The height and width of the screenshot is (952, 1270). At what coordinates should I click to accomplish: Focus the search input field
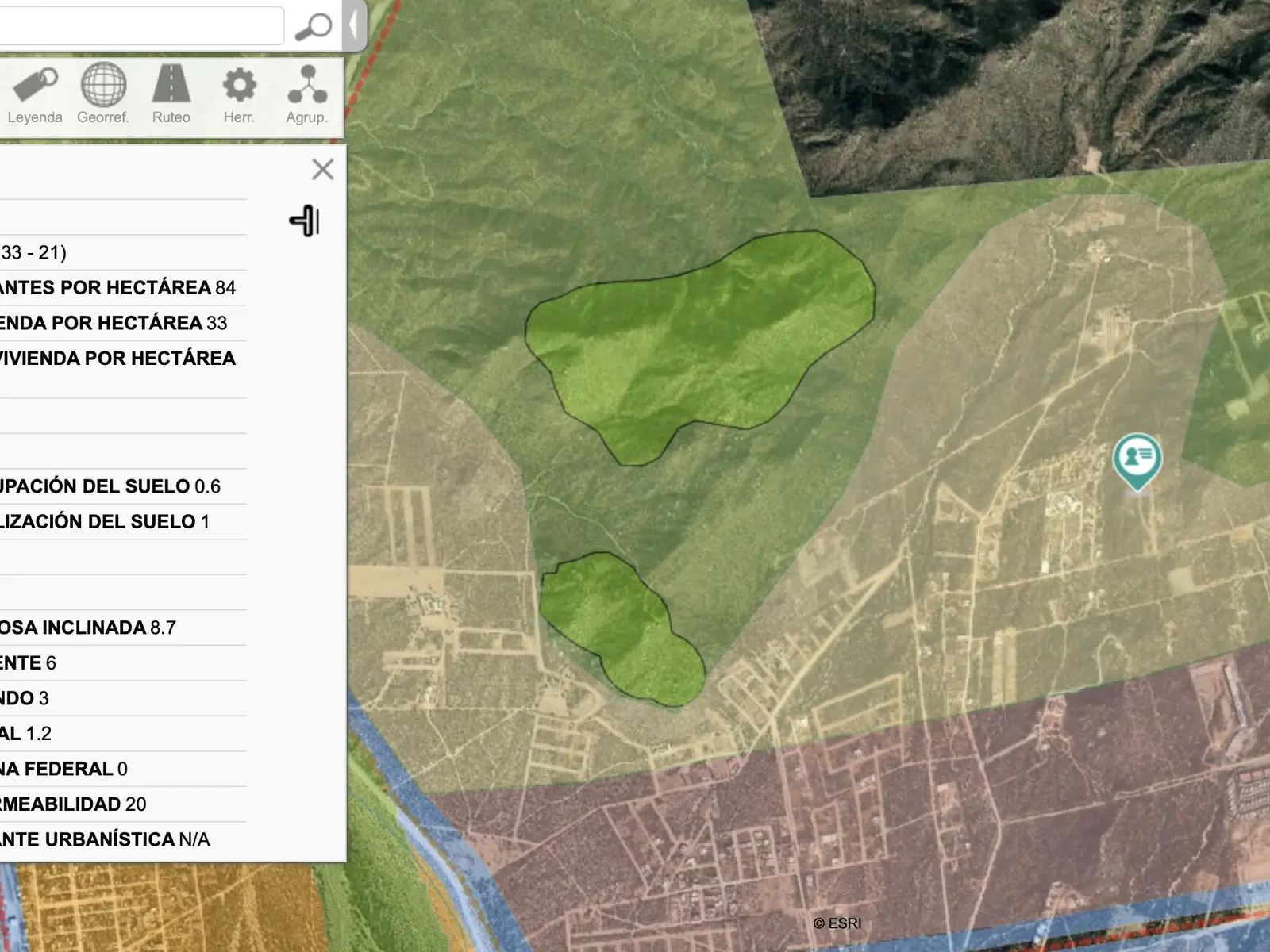pyautogui.click(x=140, y=26)
